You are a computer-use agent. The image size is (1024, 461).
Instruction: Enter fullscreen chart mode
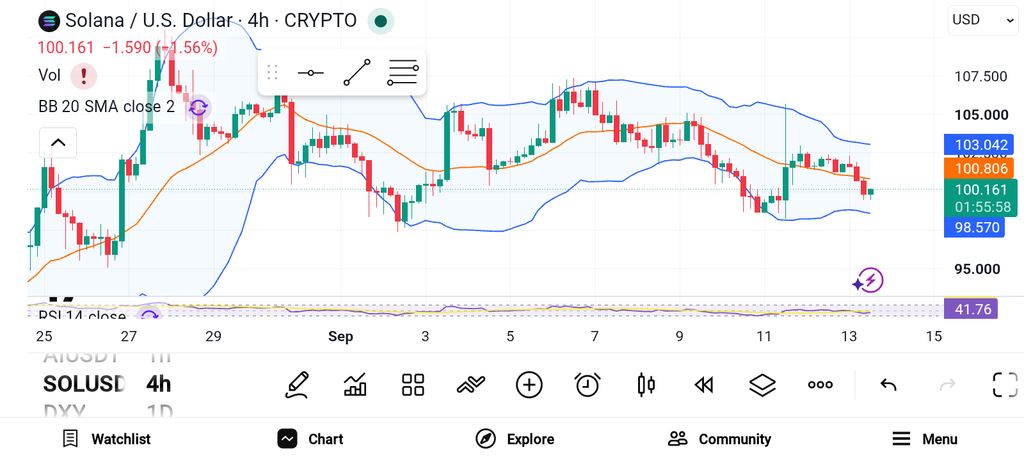click(x=1005, y=385)
